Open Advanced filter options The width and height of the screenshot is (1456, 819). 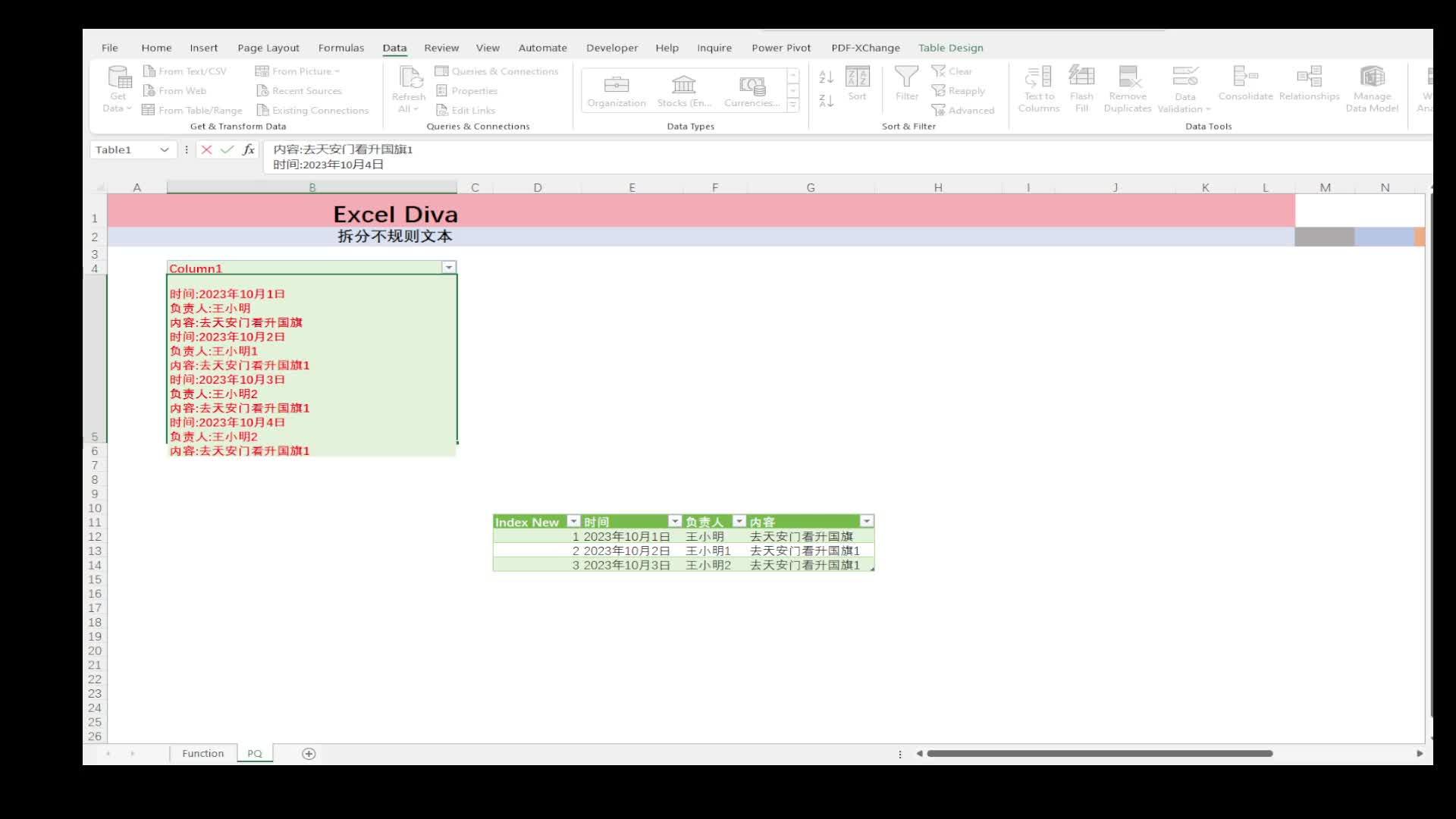tap(963, 111)
